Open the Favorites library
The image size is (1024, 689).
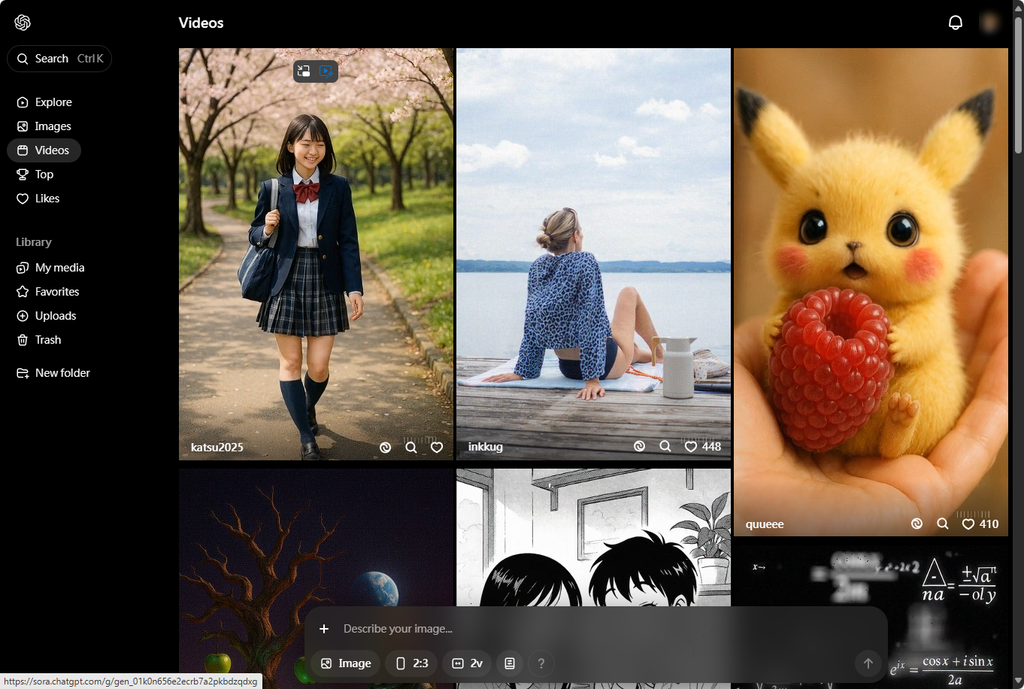point(48,292)
